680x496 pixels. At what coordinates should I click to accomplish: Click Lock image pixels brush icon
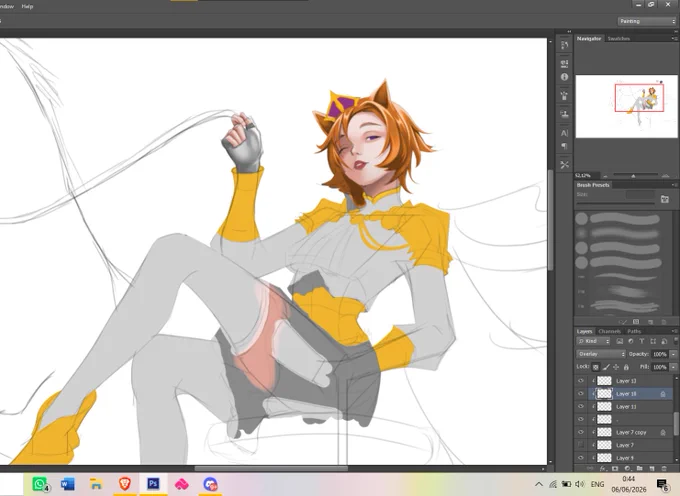click(606, 367)
